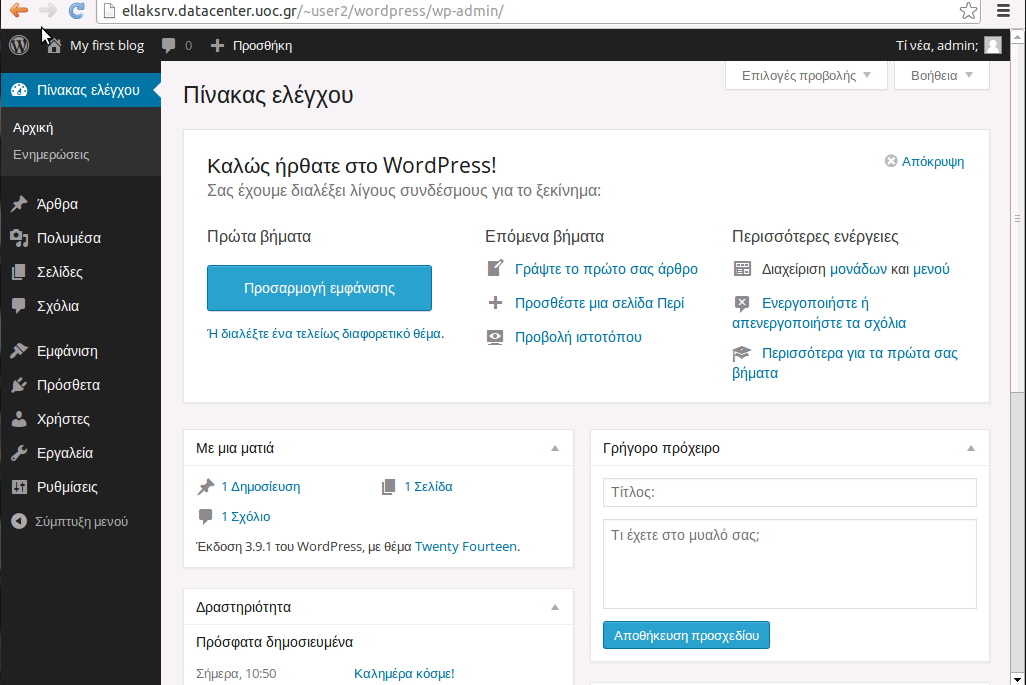
Task: Click the scroll-down arrow of the page scrollbar
Action: coord(1017,678)
